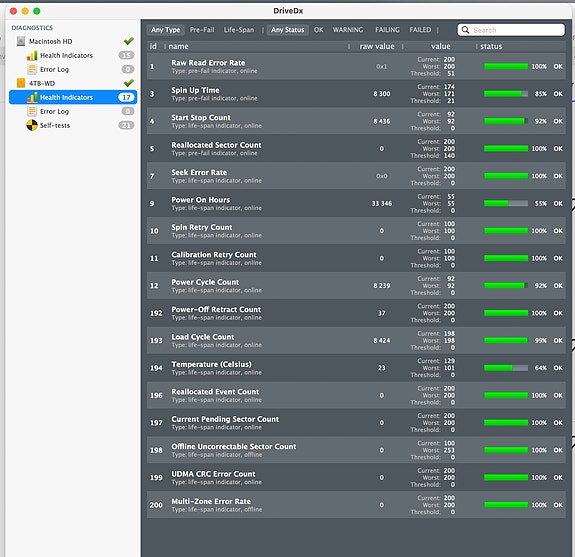The width and height of the screenshot is (575, 557).
Task: Click the magnifying glass search icon
Action: (465, 30)
